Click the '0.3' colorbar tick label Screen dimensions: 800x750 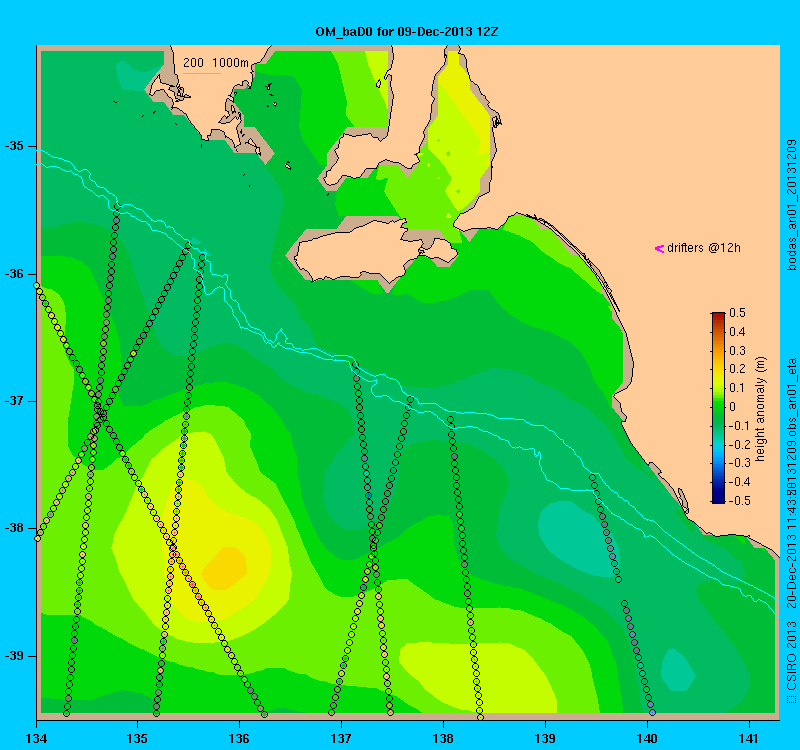[x=737, y=351]
